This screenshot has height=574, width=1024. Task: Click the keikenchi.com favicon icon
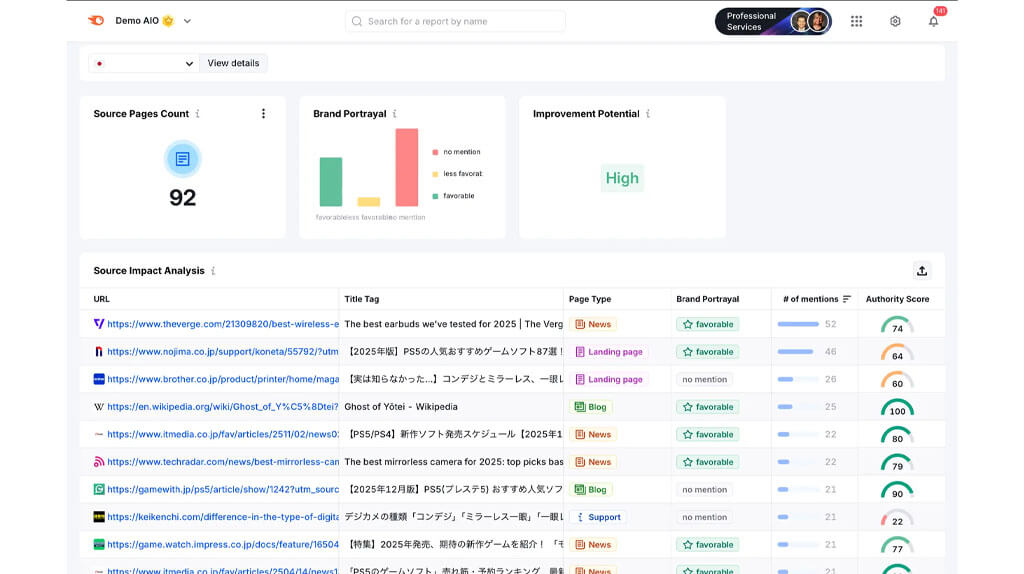pyautogui.click(x=99, y=517)
